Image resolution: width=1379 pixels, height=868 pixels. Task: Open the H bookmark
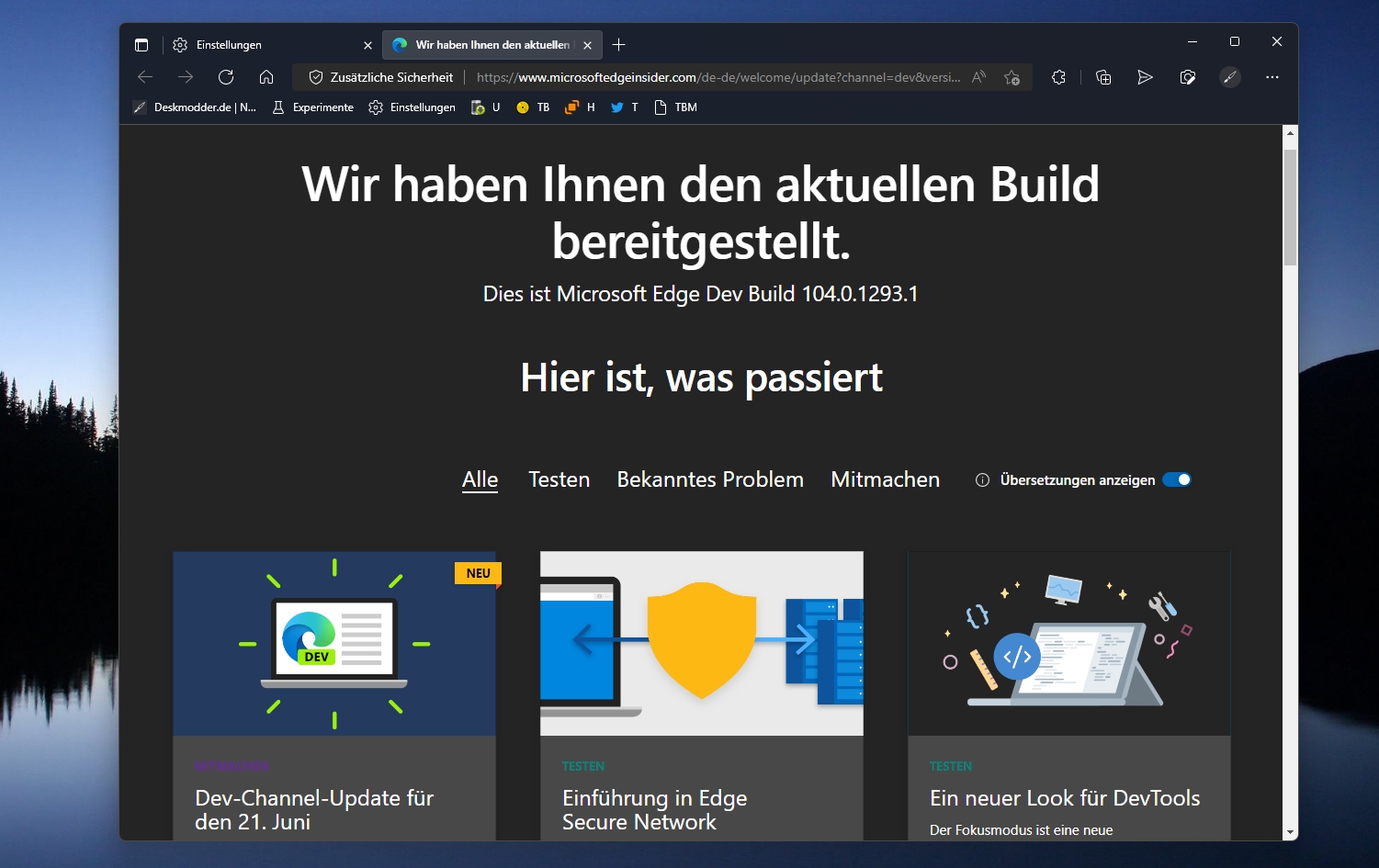580,107
